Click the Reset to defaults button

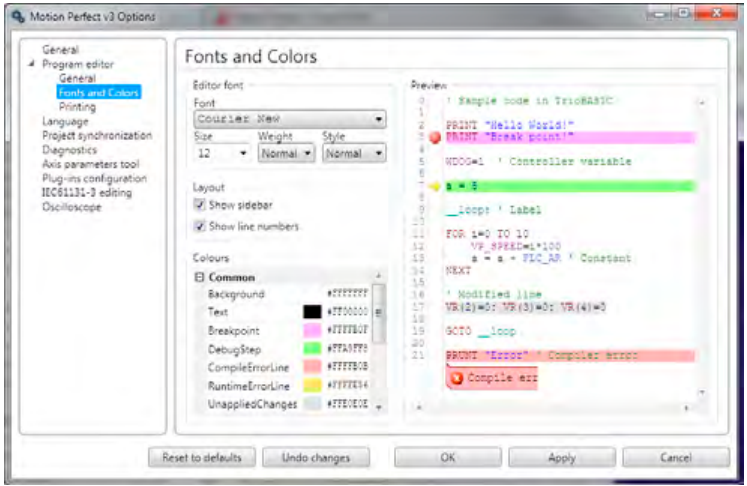[x=202, y=458]
